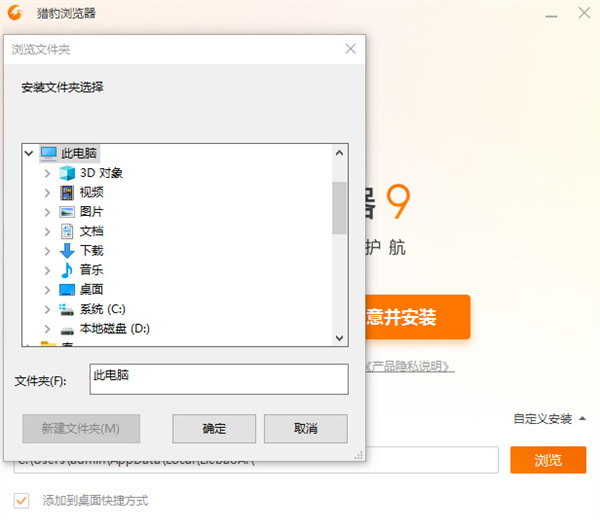
Task: Close the 浏览文件夹 dialog
Action: (351, 49)
